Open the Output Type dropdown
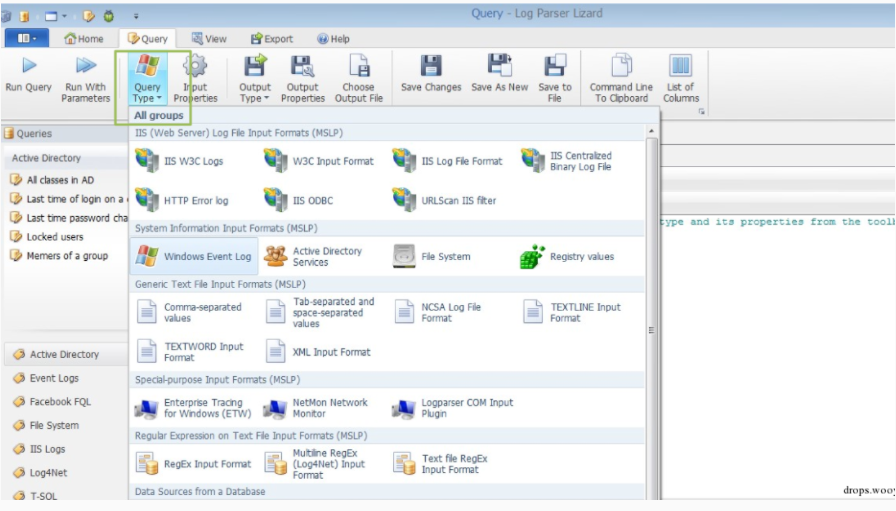 [x=255, y=79]
